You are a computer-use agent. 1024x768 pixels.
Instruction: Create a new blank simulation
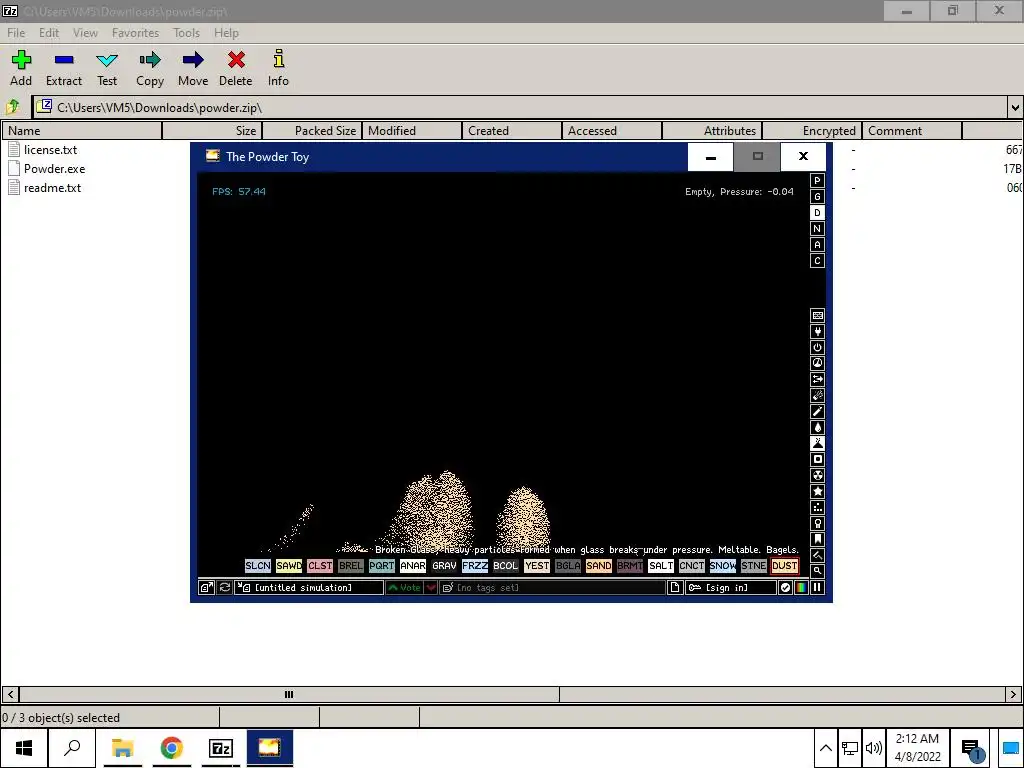[675, 588]
